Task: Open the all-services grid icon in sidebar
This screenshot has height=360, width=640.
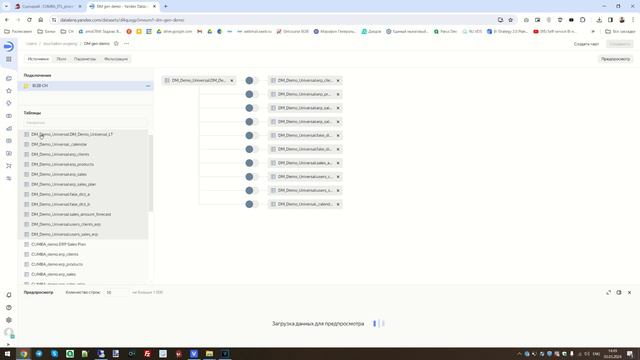Action: coord(9,60)
